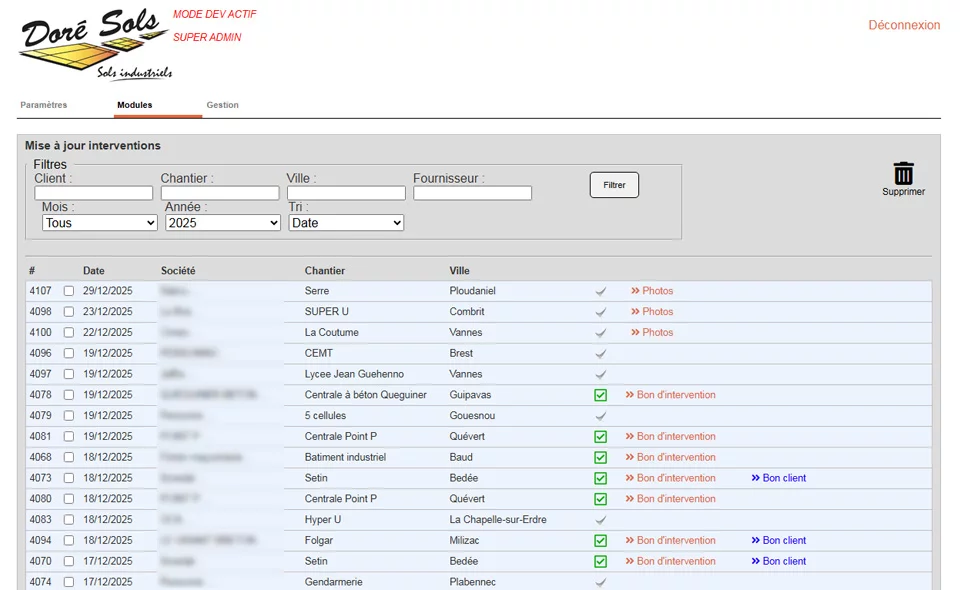Click the Déconnexion link
The width and height of the screenshot is (960, 590).
(904, 25)
